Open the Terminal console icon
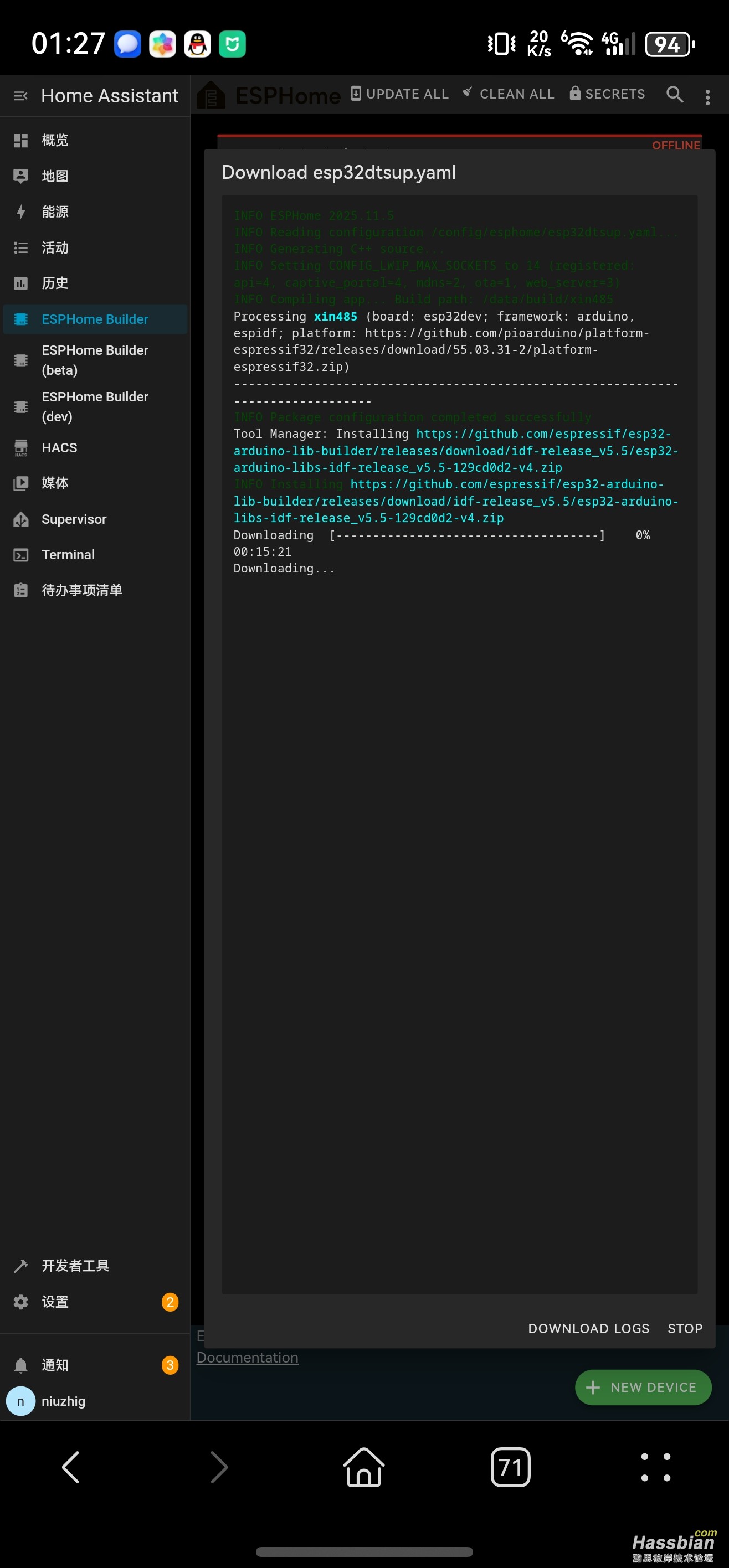This screenshot has width=729, height=1568. [x=20, y=555]
